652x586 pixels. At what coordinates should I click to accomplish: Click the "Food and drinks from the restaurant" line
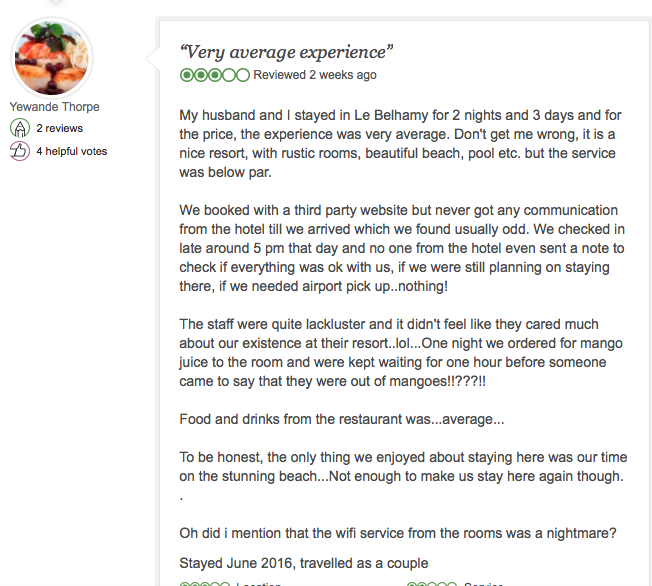pos(342,419)
